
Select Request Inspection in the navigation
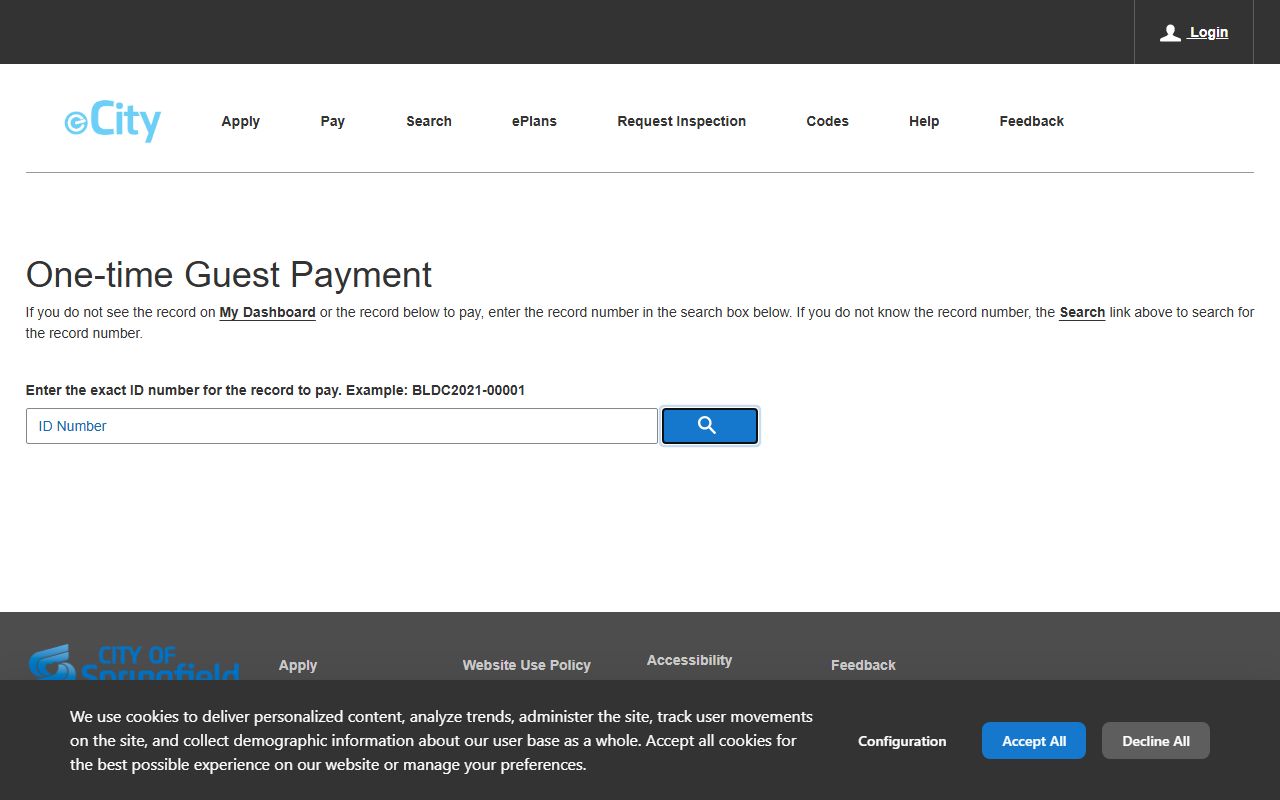[681, 121]
